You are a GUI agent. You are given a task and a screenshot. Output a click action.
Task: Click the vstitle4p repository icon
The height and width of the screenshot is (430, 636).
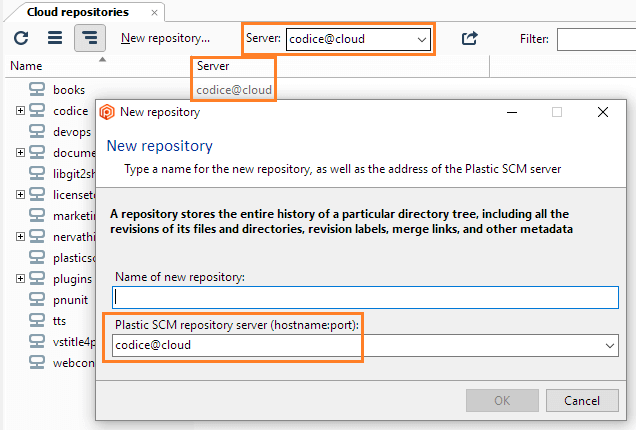pyautogui.click(x=37, y=341)
